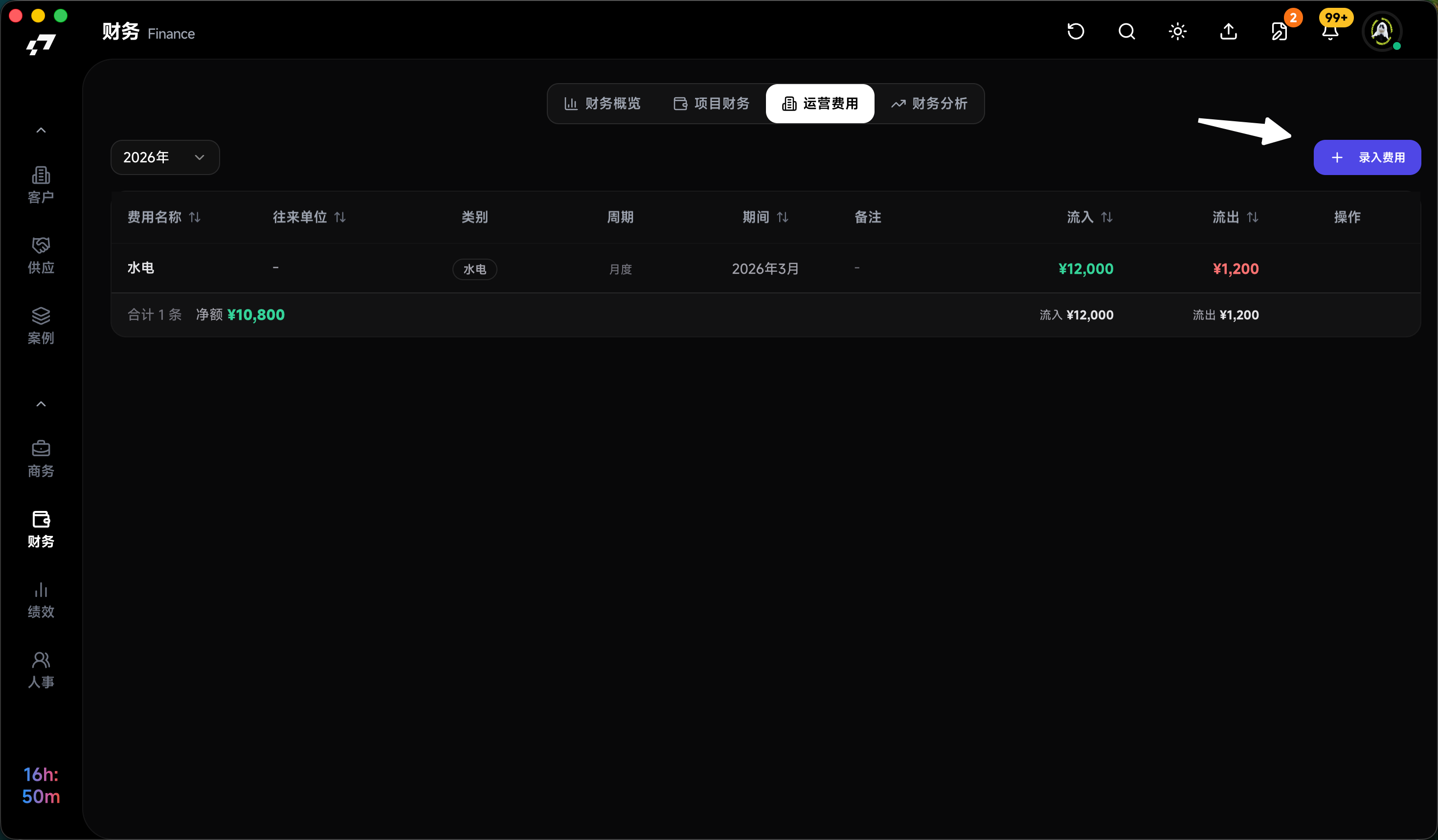
Task: Select the 运营费用 tab
Action: pyautogui.click(x=820, y=103)
